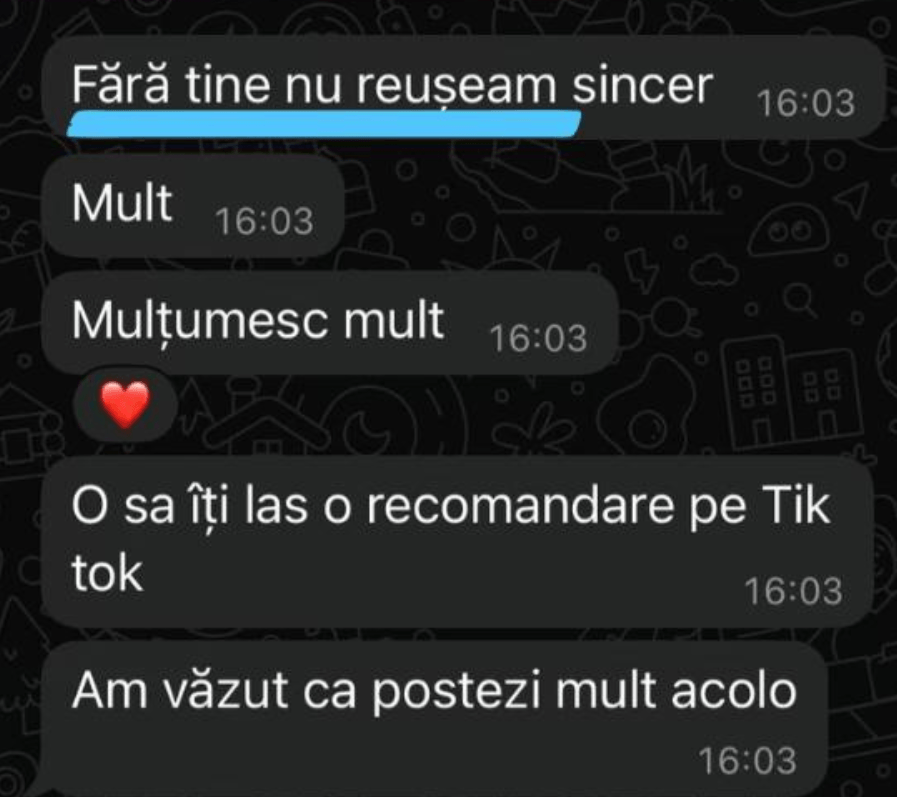Tap the word 'sincer' in first message
897x797 pixels.
coord(642,86)
